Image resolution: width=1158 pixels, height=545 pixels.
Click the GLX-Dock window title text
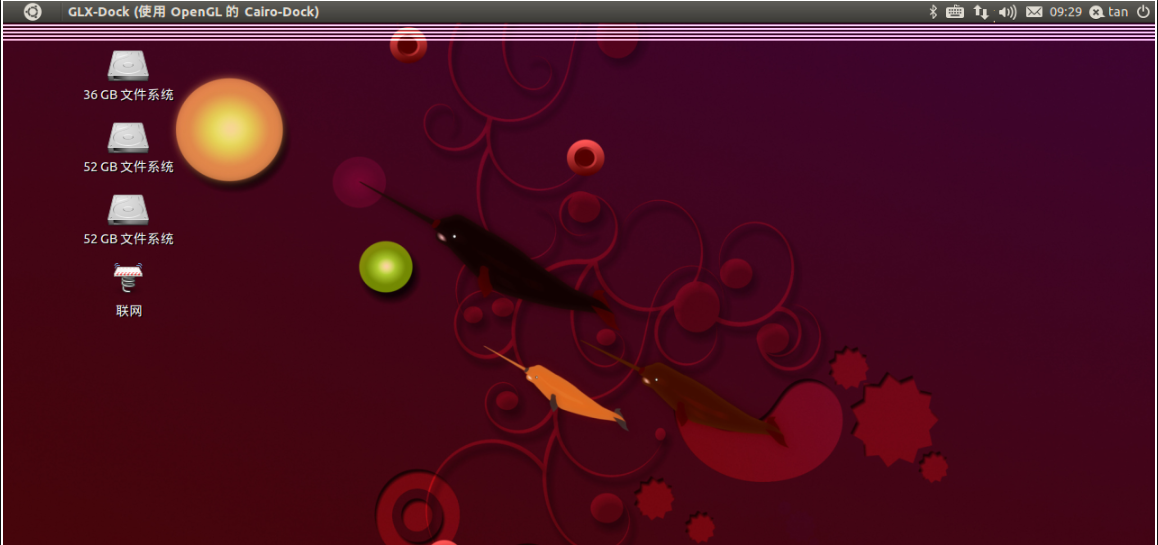click(193, 12)
